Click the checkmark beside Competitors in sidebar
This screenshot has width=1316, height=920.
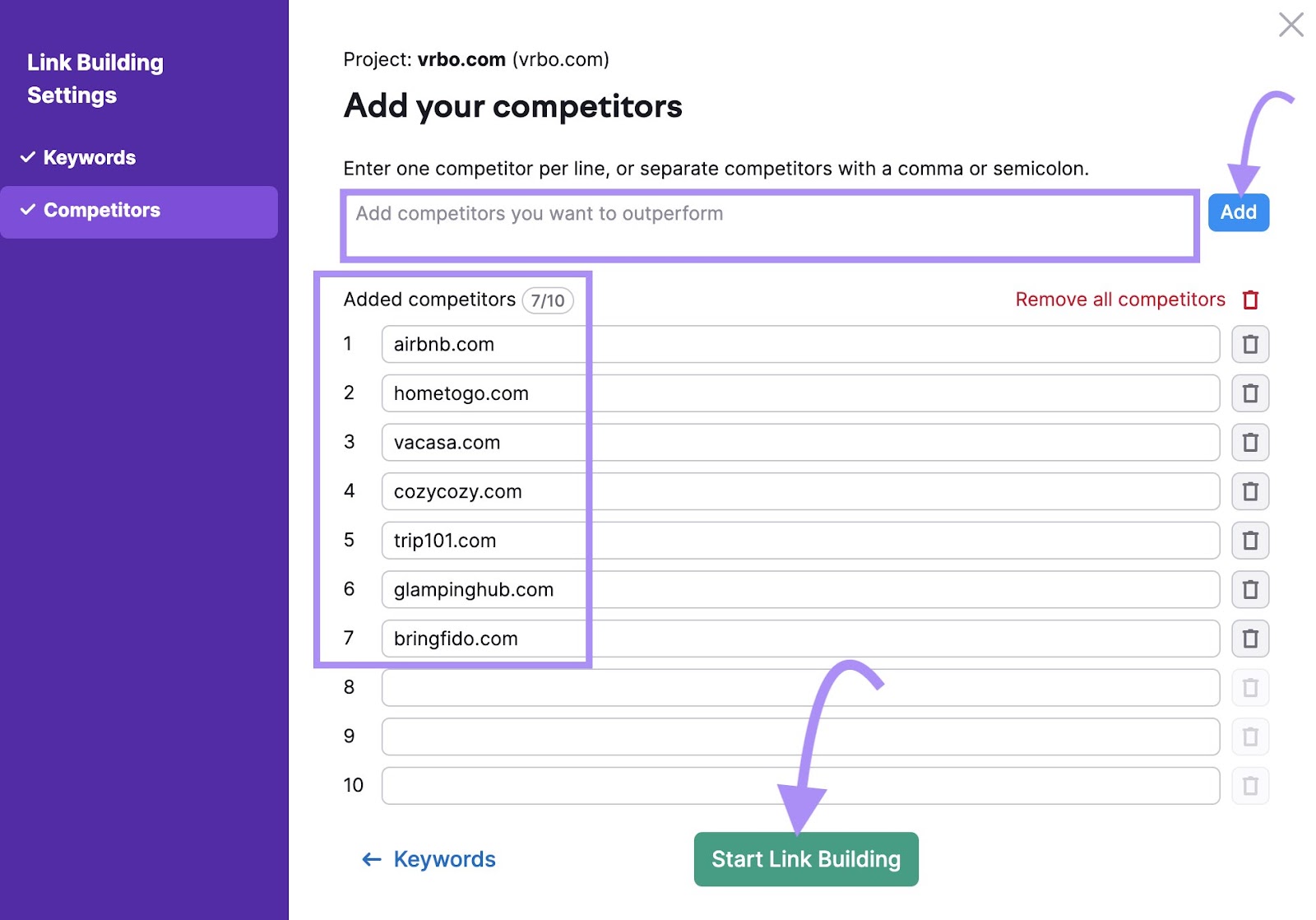click(29, 210)
